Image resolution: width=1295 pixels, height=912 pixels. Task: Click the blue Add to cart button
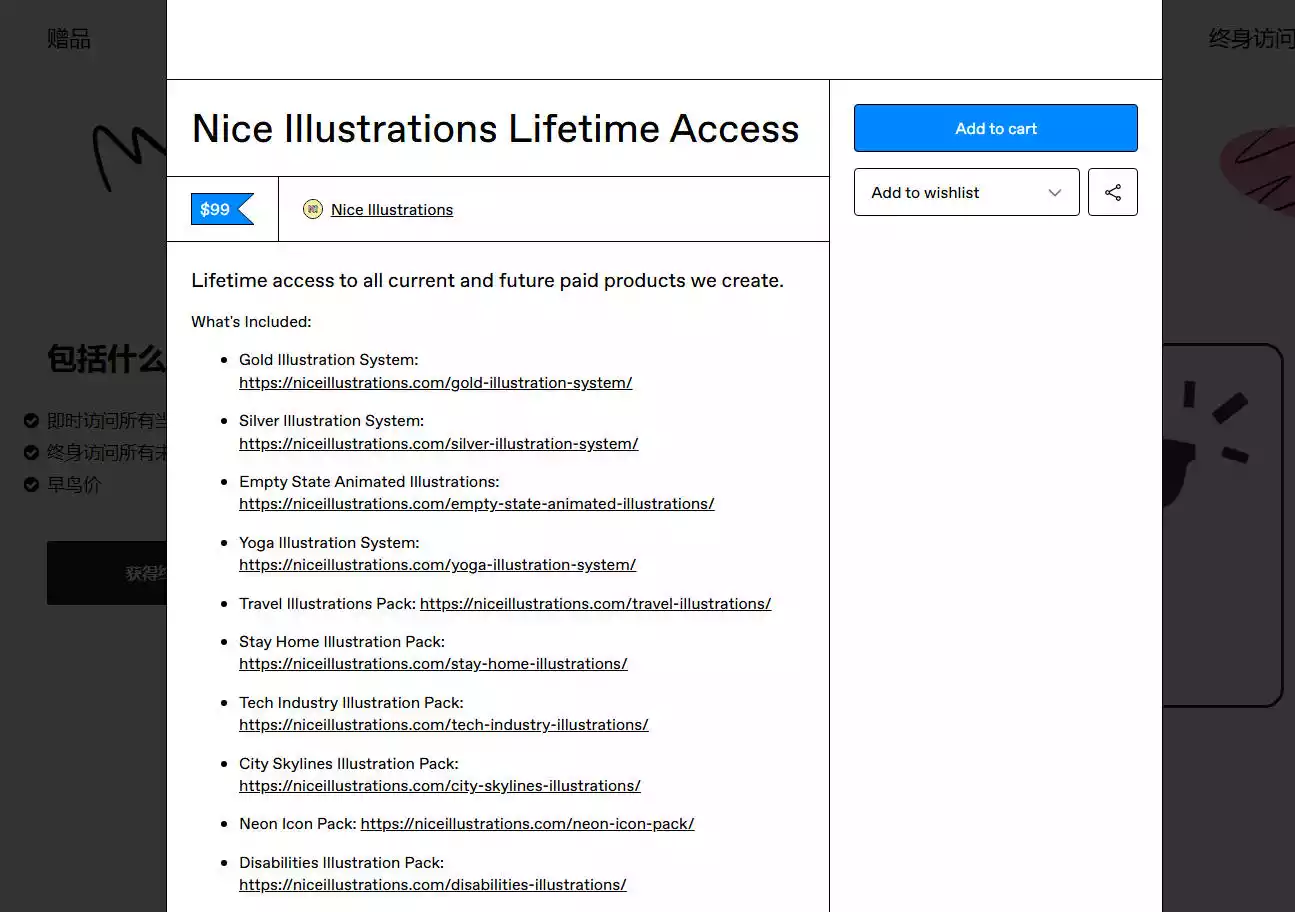point(996,128)
